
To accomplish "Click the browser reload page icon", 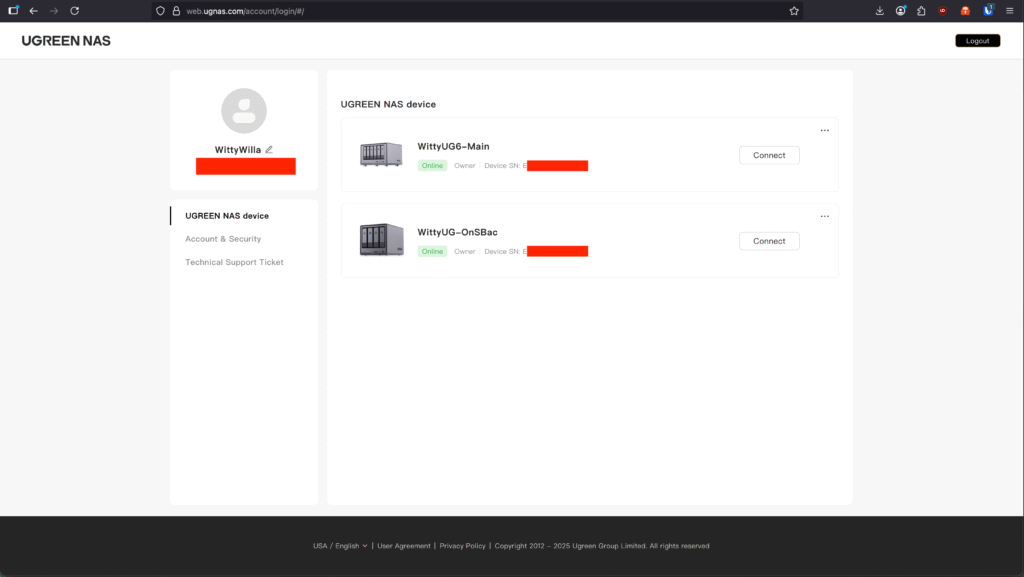I will pyautogui.click(x=74, y=11).
